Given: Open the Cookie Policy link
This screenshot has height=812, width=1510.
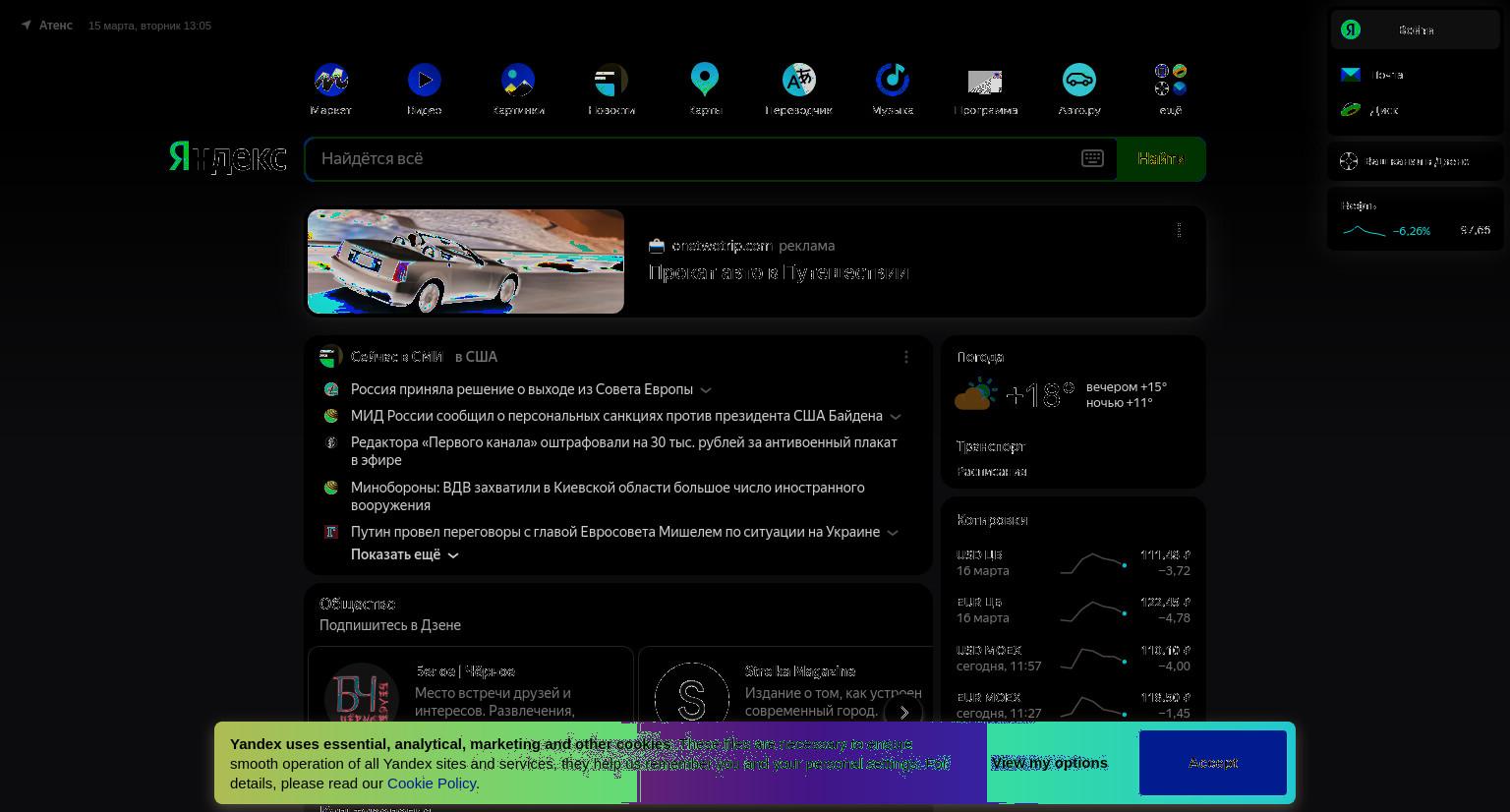Looking at the screenshot, I should (432, 783).
